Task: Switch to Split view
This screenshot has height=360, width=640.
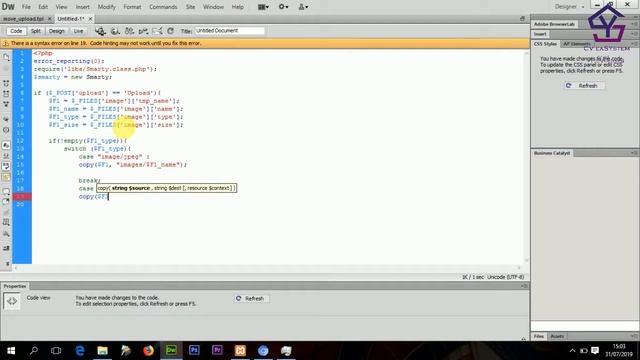Action: [36, 31]
